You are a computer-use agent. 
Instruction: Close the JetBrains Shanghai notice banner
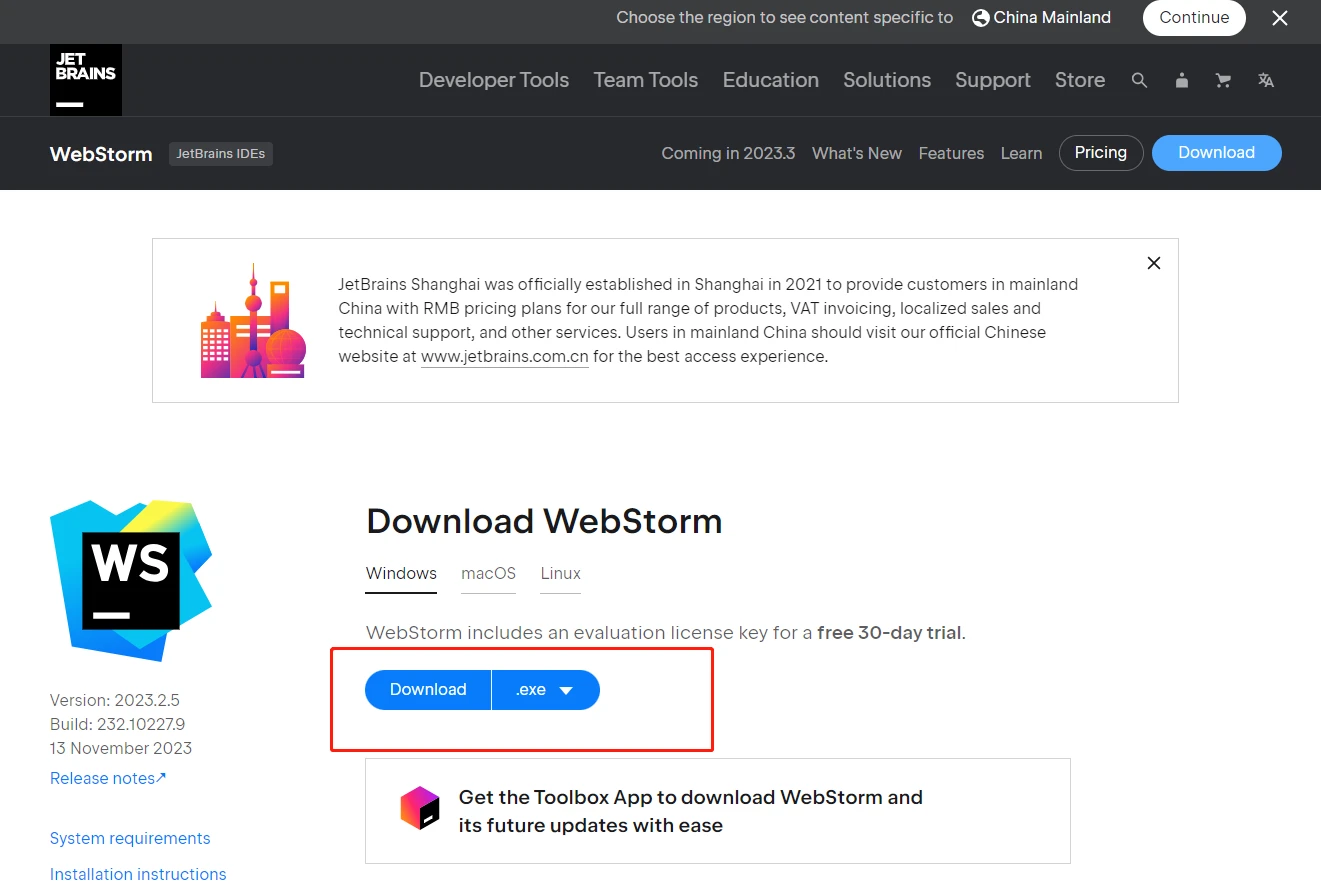tap(1154, 263)
